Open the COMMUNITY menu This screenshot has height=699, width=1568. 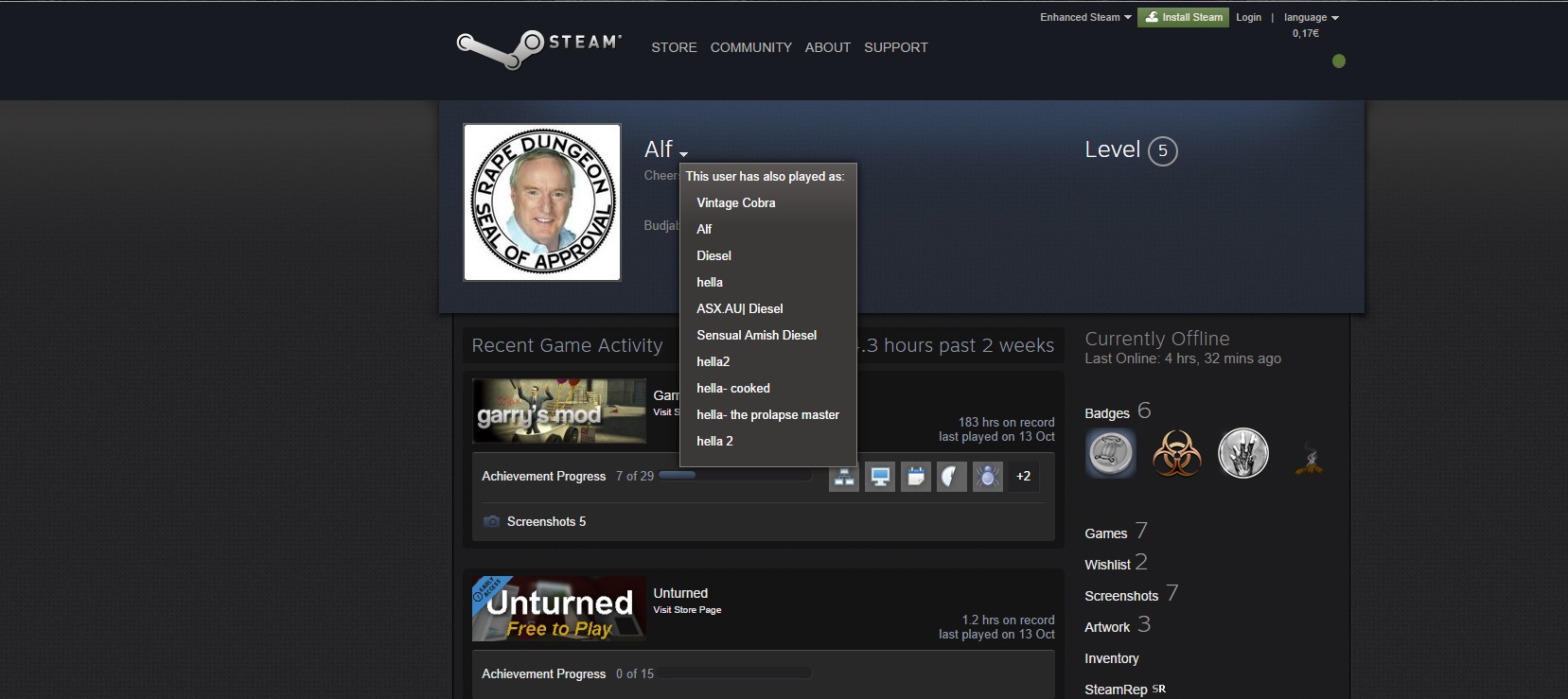point(751,47)
